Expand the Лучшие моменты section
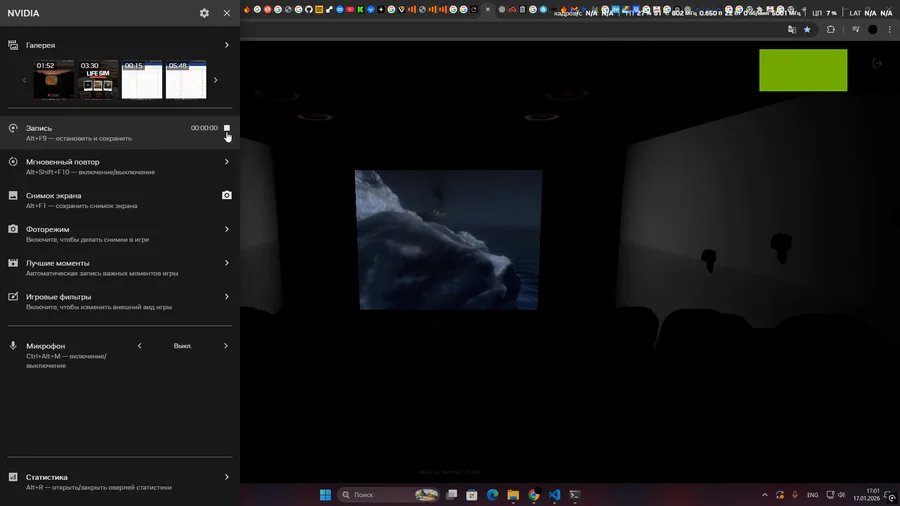Viewport: 900px width, 506px height. 227,263
